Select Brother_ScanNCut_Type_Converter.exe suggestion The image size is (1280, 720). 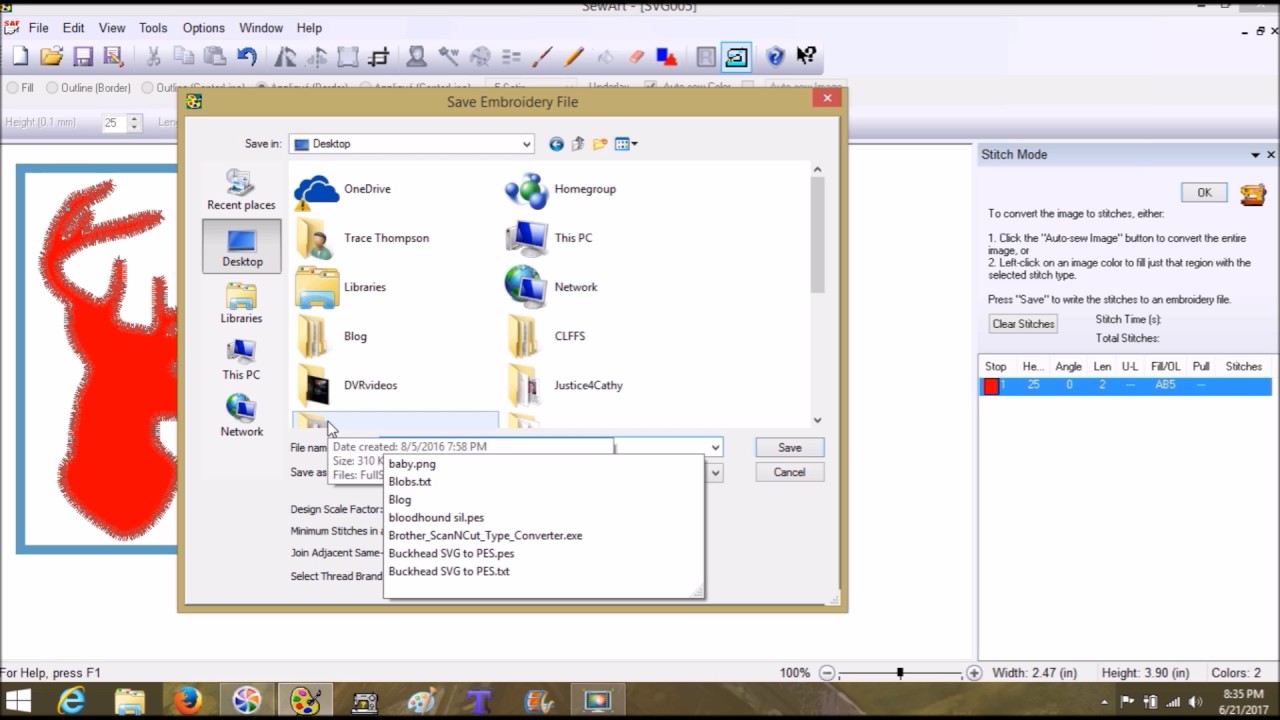[x=485, y=536]
